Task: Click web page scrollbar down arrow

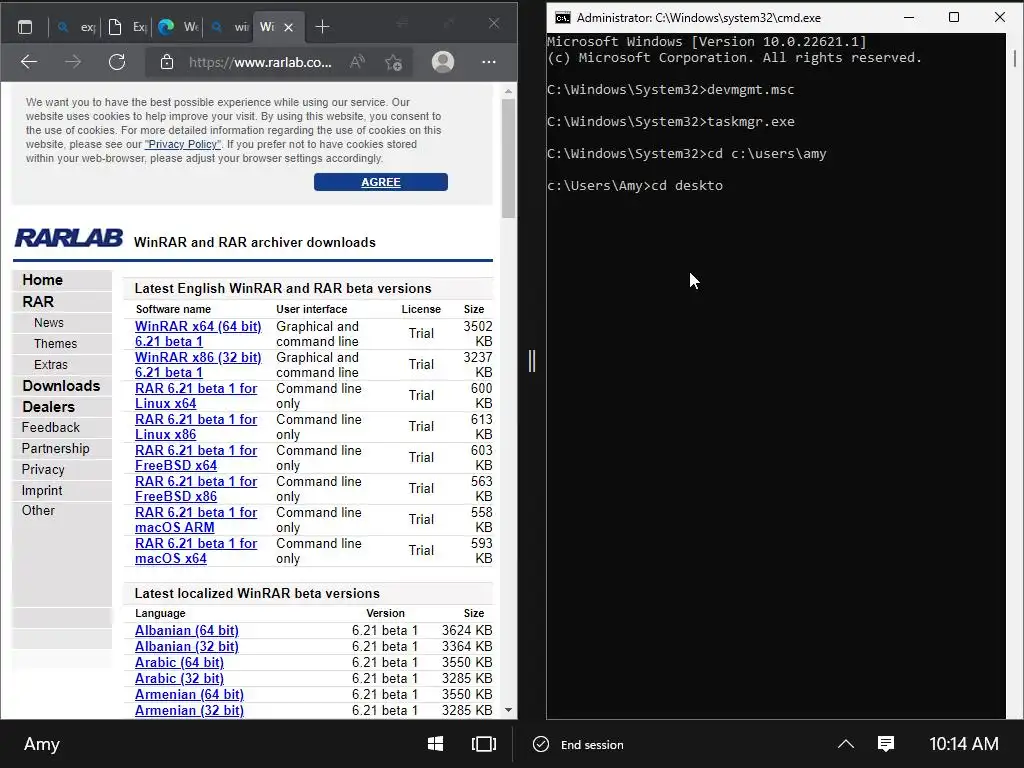Action: click(508, 710)
